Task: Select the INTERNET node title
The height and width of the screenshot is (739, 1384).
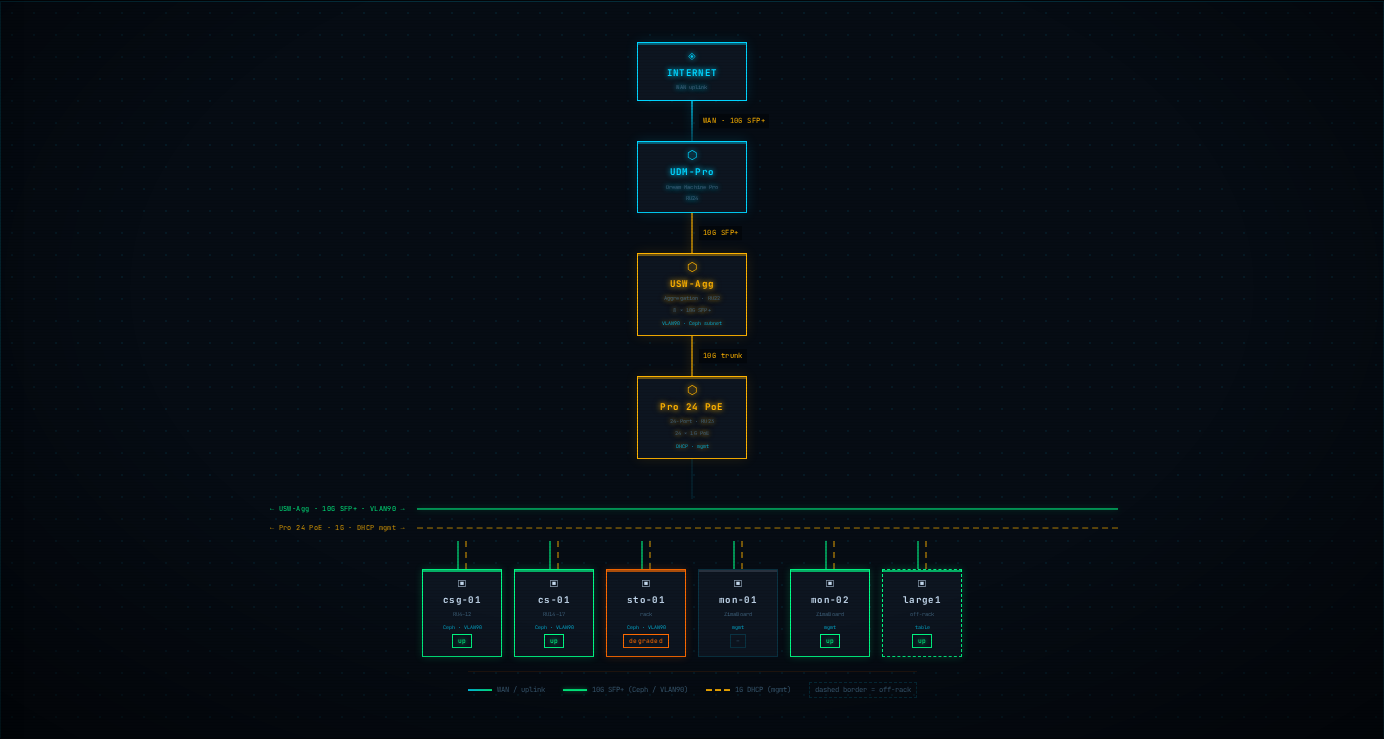Action: [692, 73]
